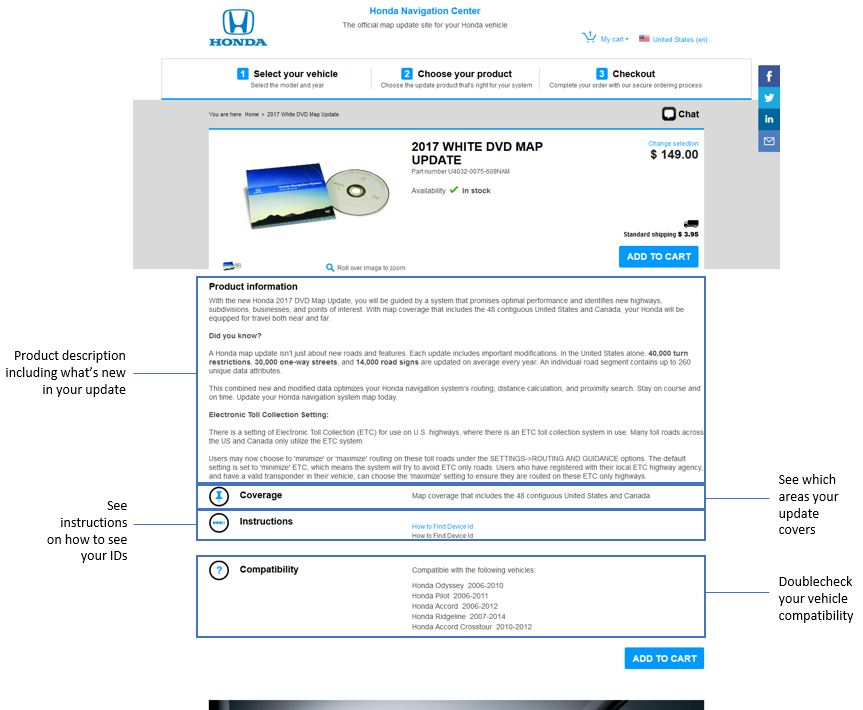Click the Product information heading
Screen dimensions: 863x710
pyautogui.click(x=253, y=287)
